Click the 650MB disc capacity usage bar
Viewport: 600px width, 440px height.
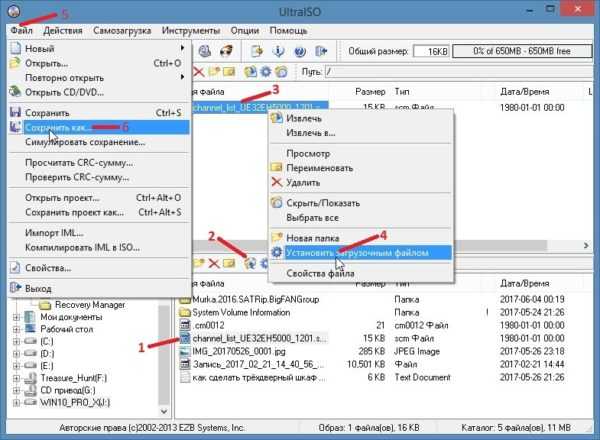point(522,50)
